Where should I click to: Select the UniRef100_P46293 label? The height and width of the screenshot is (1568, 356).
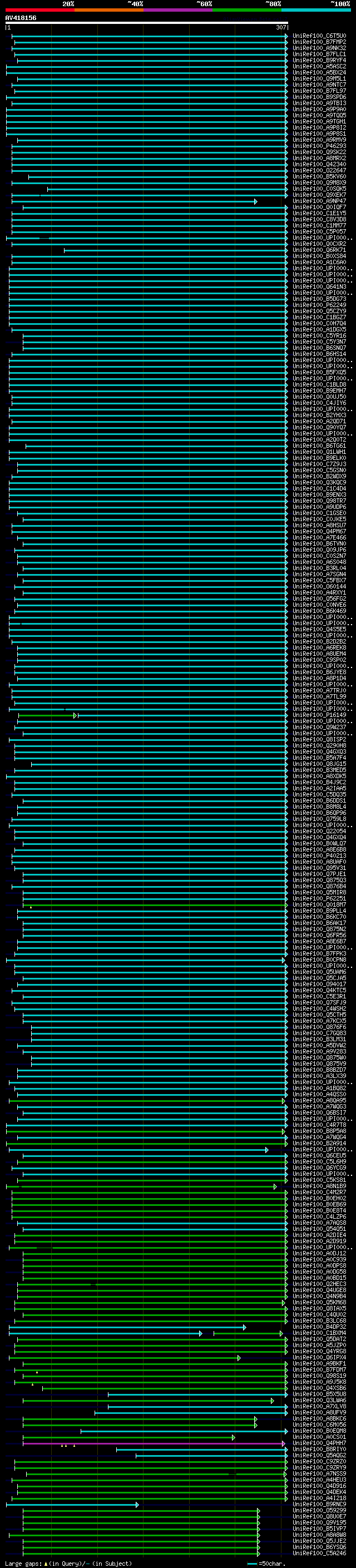[319, 146]
